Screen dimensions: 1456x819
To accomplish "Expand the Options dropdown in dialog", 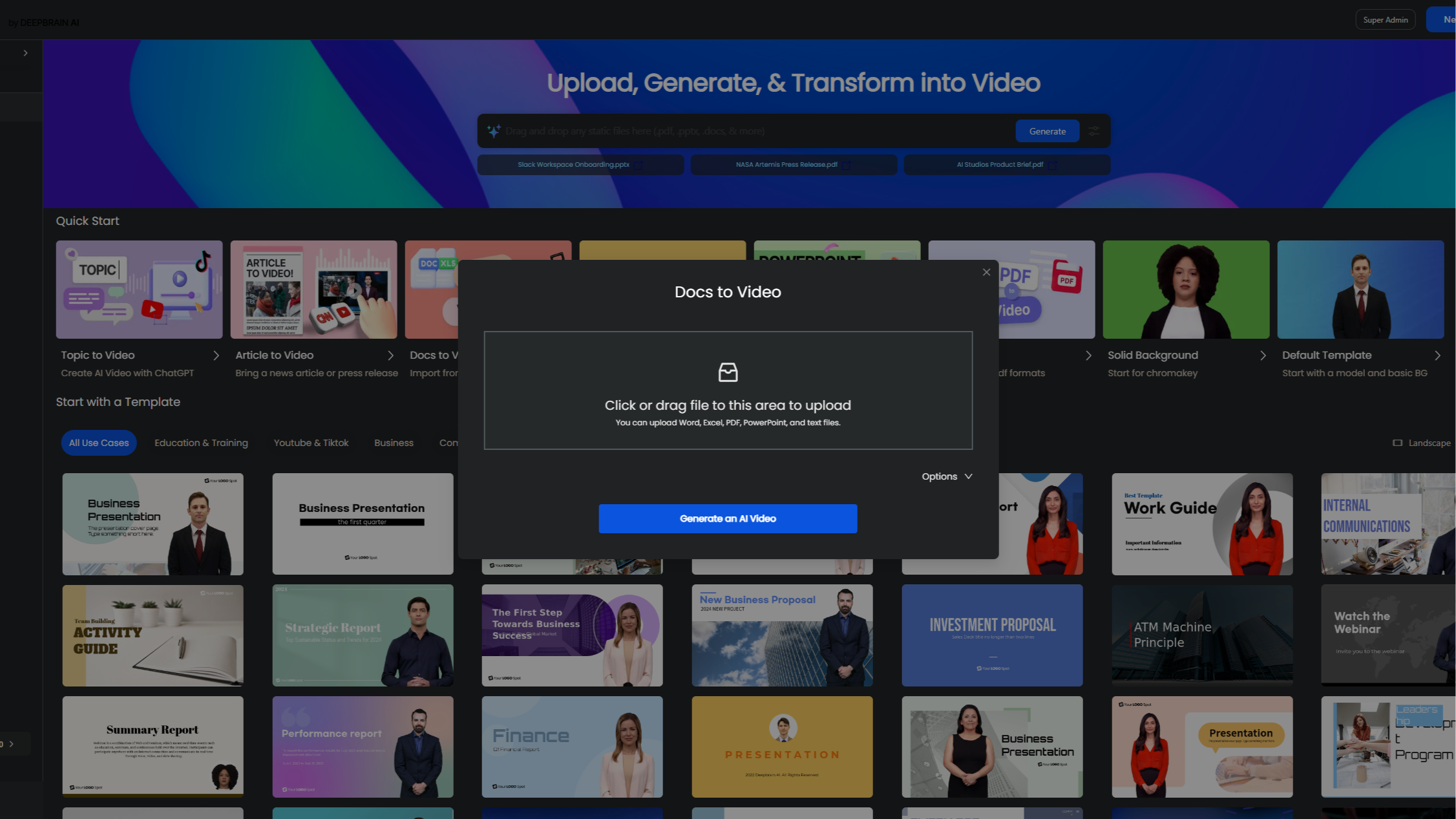I will 947,476.
